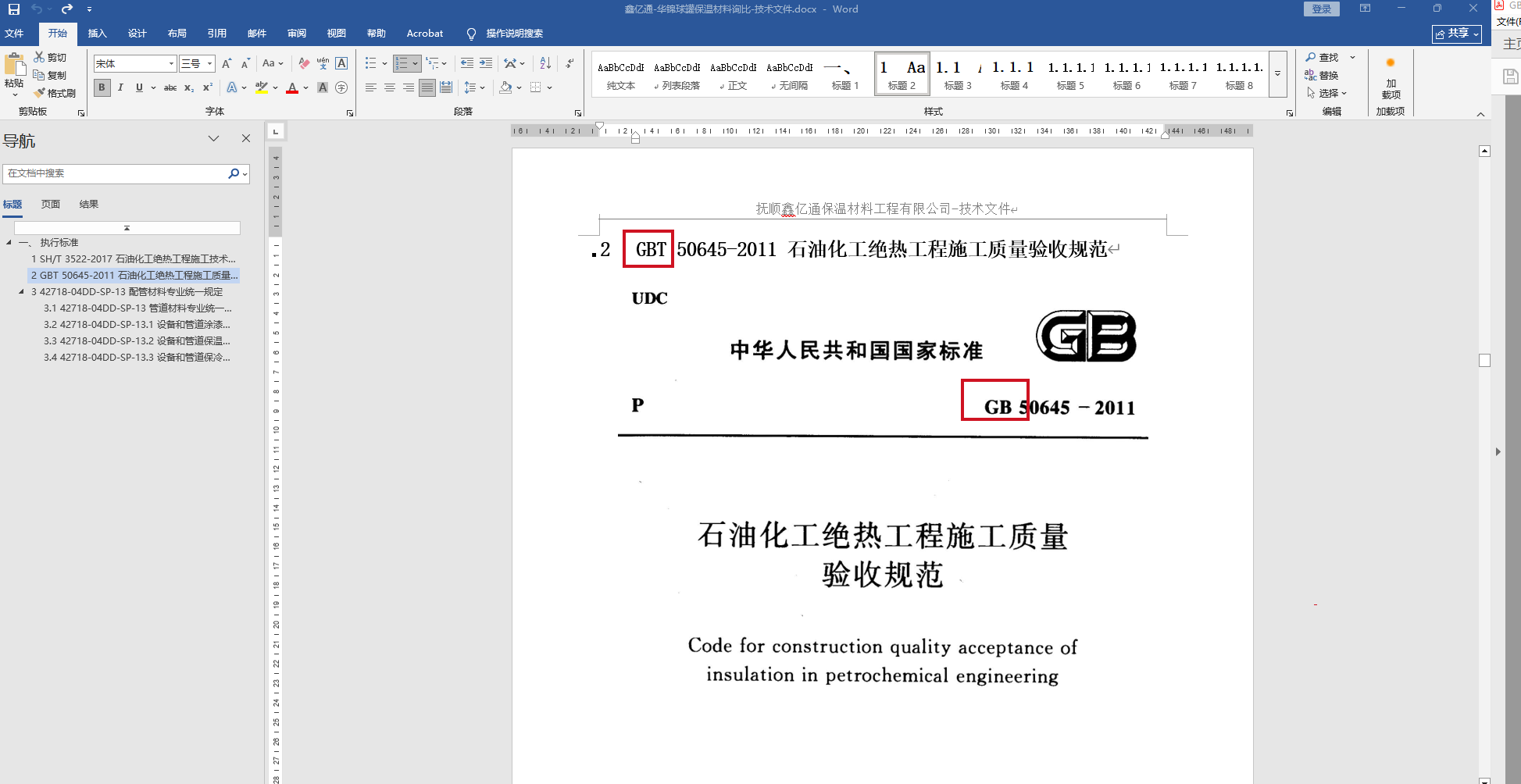Show or hide paragraph marks

pos(569,63)
